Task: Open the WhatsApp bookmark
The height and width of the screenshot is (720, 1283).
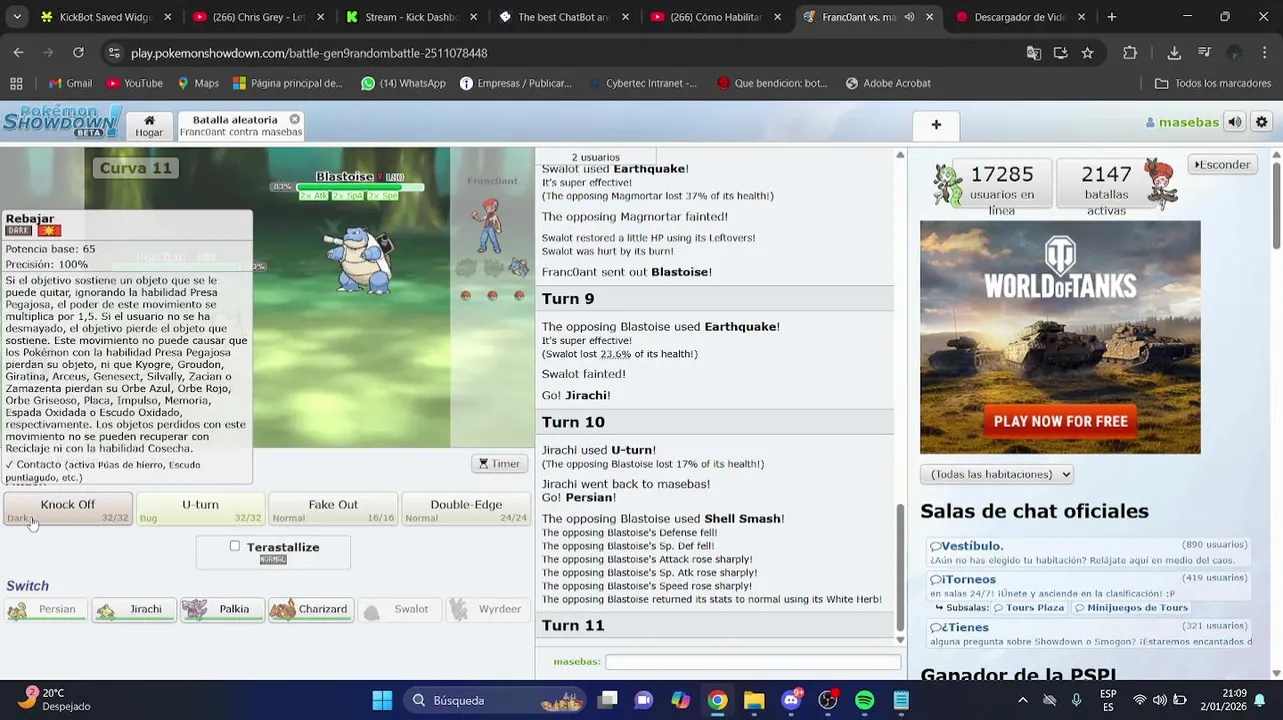Action: [x=403, y=83]
